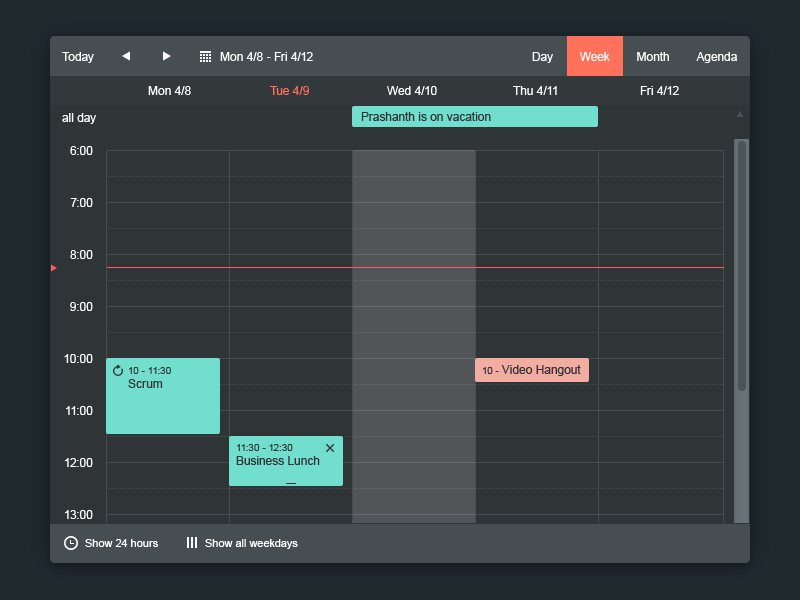
Task: Open the Video Hangout event
Action: (x=532, y=369)
